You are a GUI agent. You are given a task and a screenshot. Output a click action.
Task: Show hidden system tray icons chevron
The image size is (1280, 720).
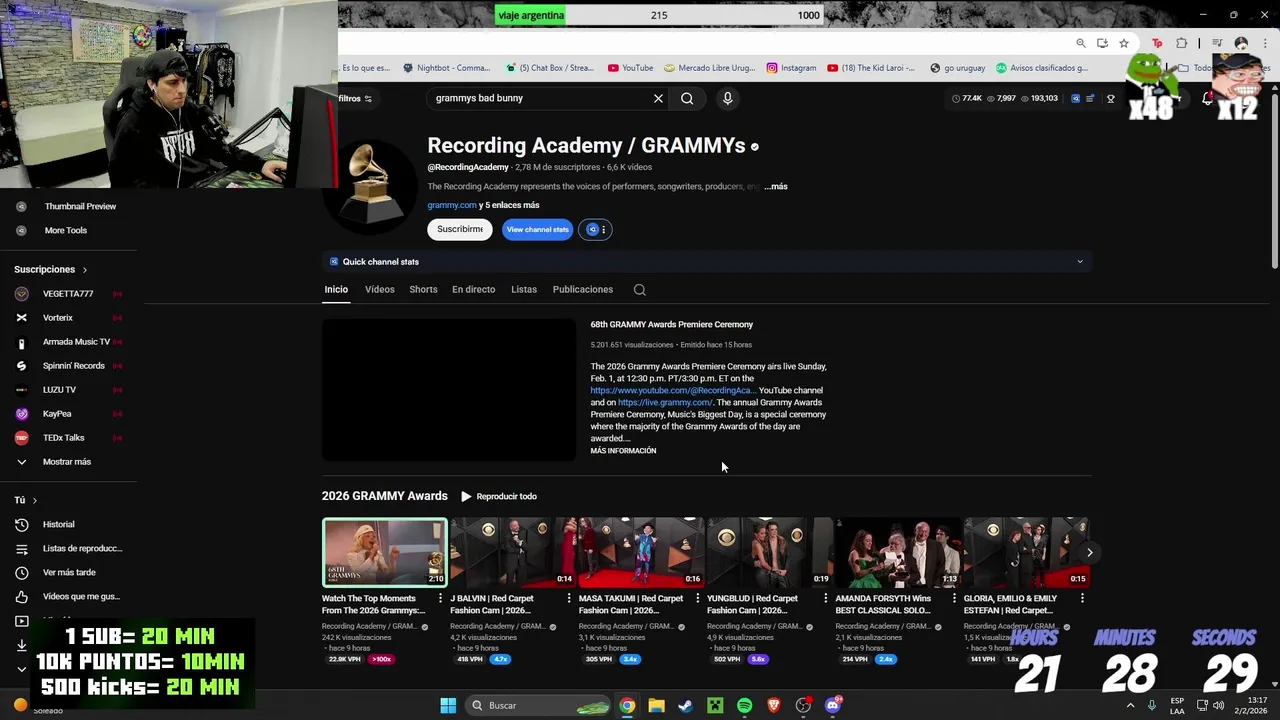(1130, 705)
